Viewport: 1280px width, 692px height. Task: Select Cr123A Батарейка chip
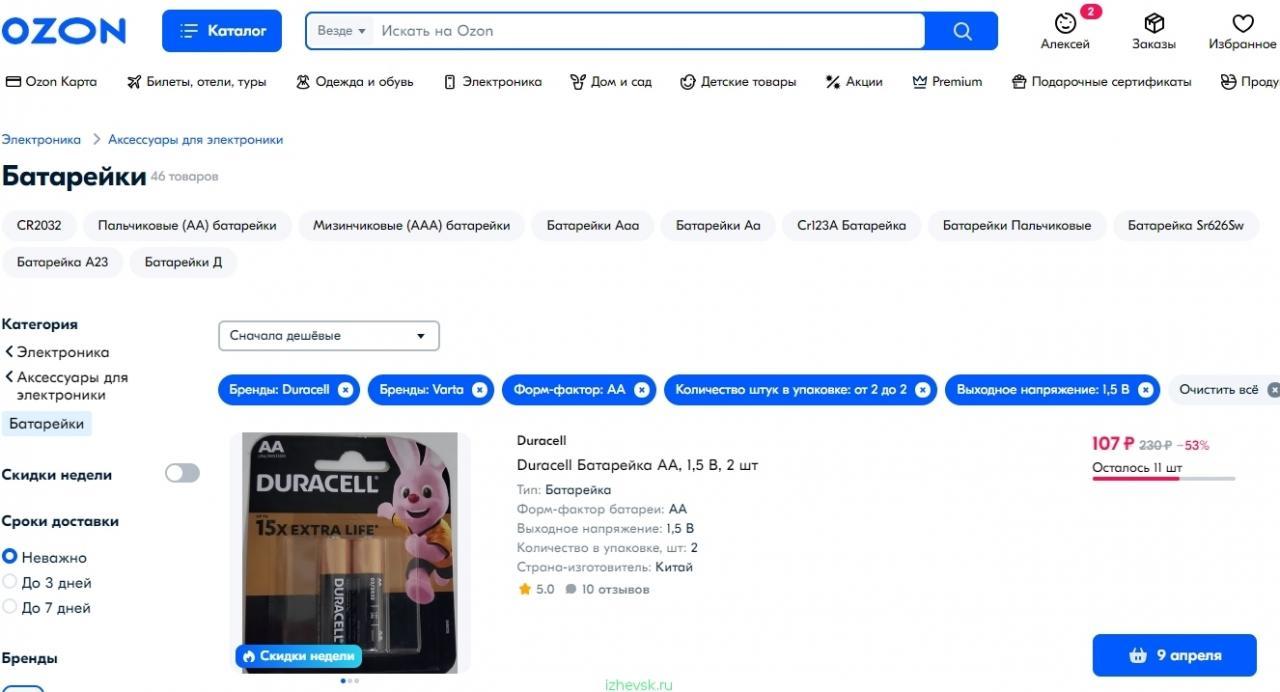pos(852,226)
